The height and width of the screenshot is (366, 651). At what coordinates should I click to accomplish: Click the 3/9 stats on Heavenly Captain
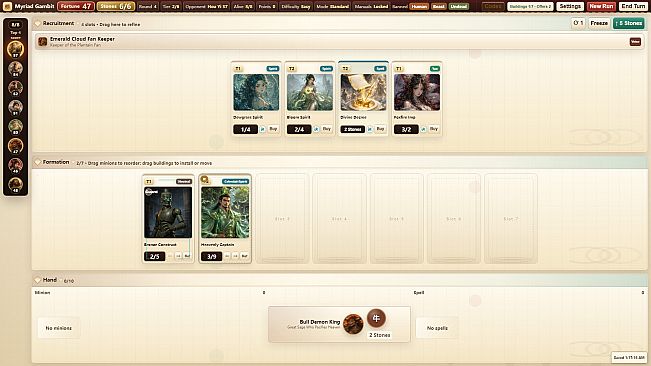pyautogui.click(x=211, y=256)
